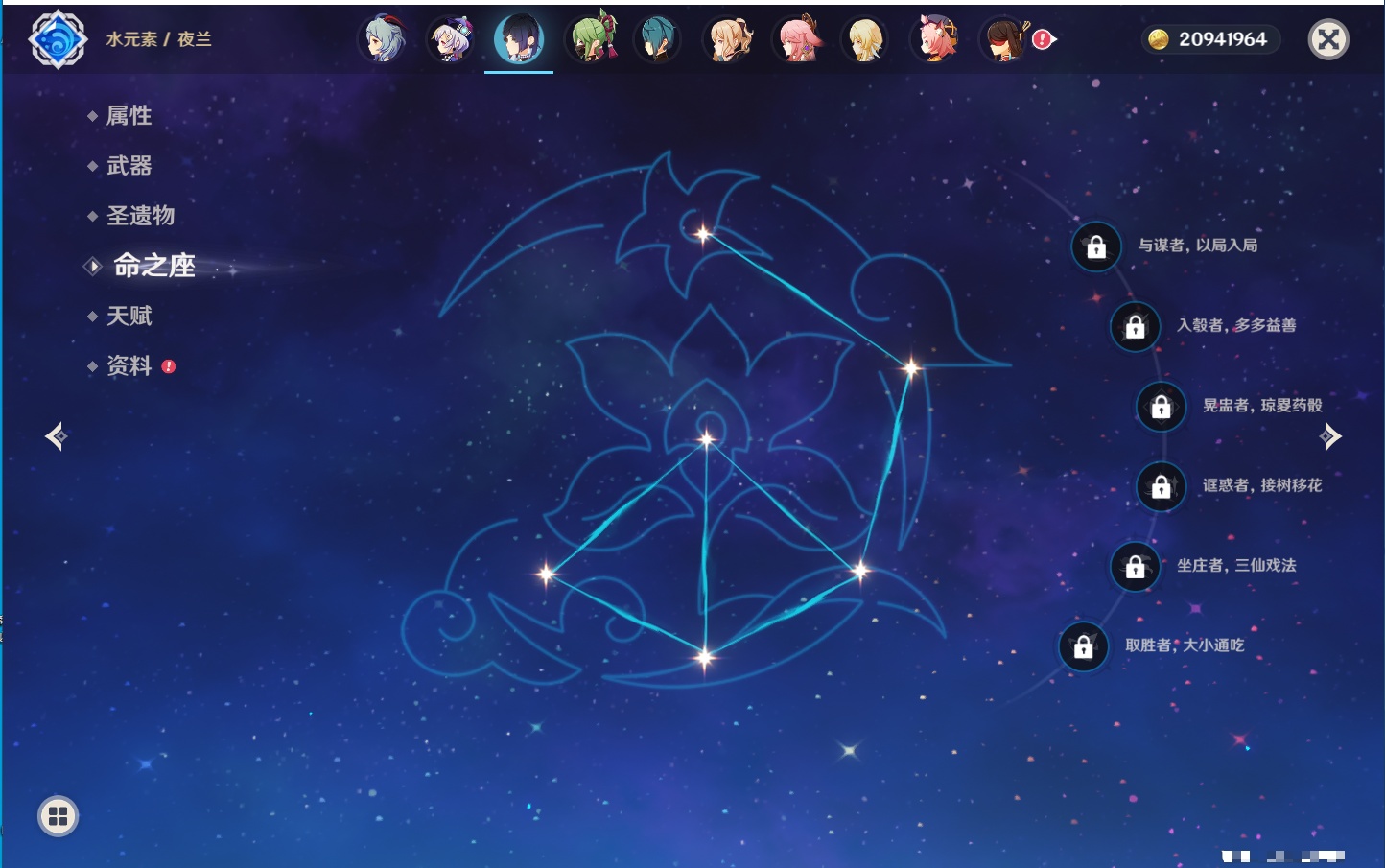Click lock icon beside 晃盅者 constellation

(1161, 407)
